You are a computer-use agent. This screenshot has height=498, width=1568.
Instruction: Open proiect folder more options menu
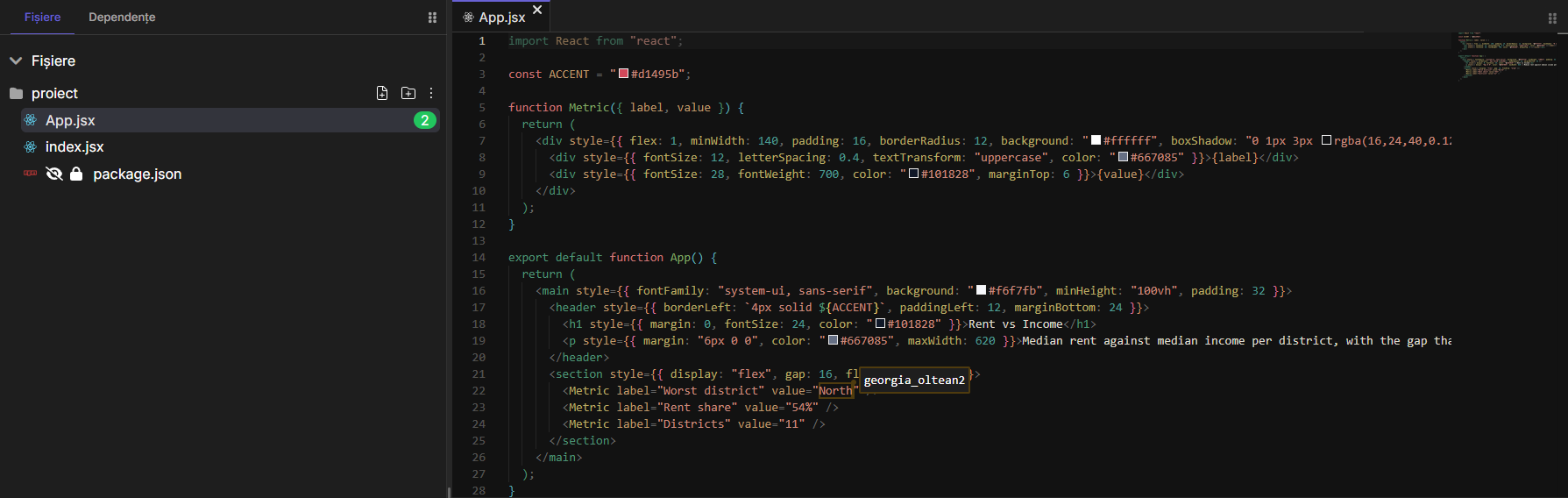[x=431, y=93]
